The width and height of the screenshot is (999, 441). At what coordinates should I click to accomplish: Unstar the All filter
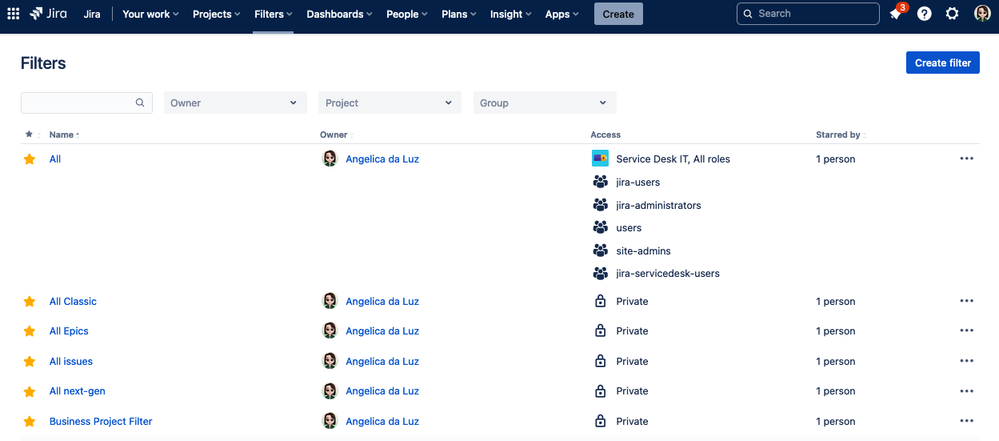point(29,159)
